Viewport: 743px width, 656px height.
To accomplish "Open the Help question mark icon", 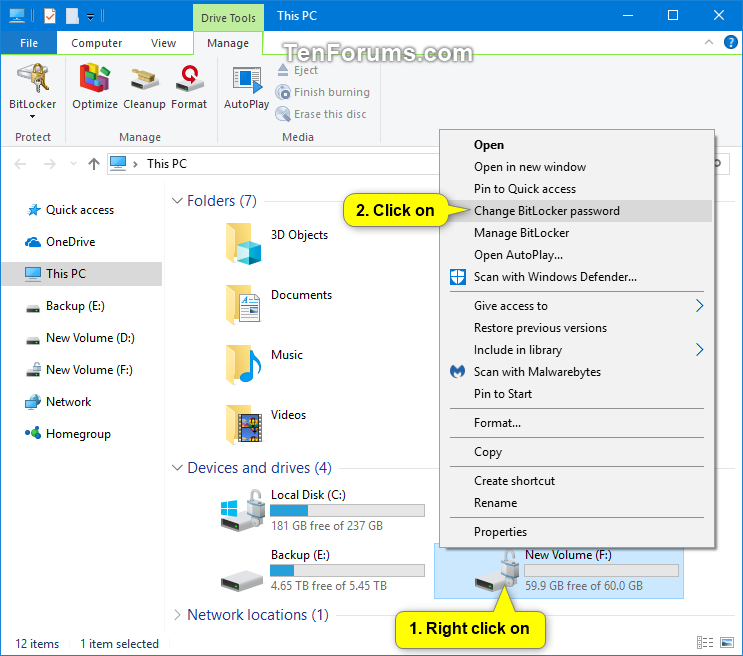I will pos(730,42).
